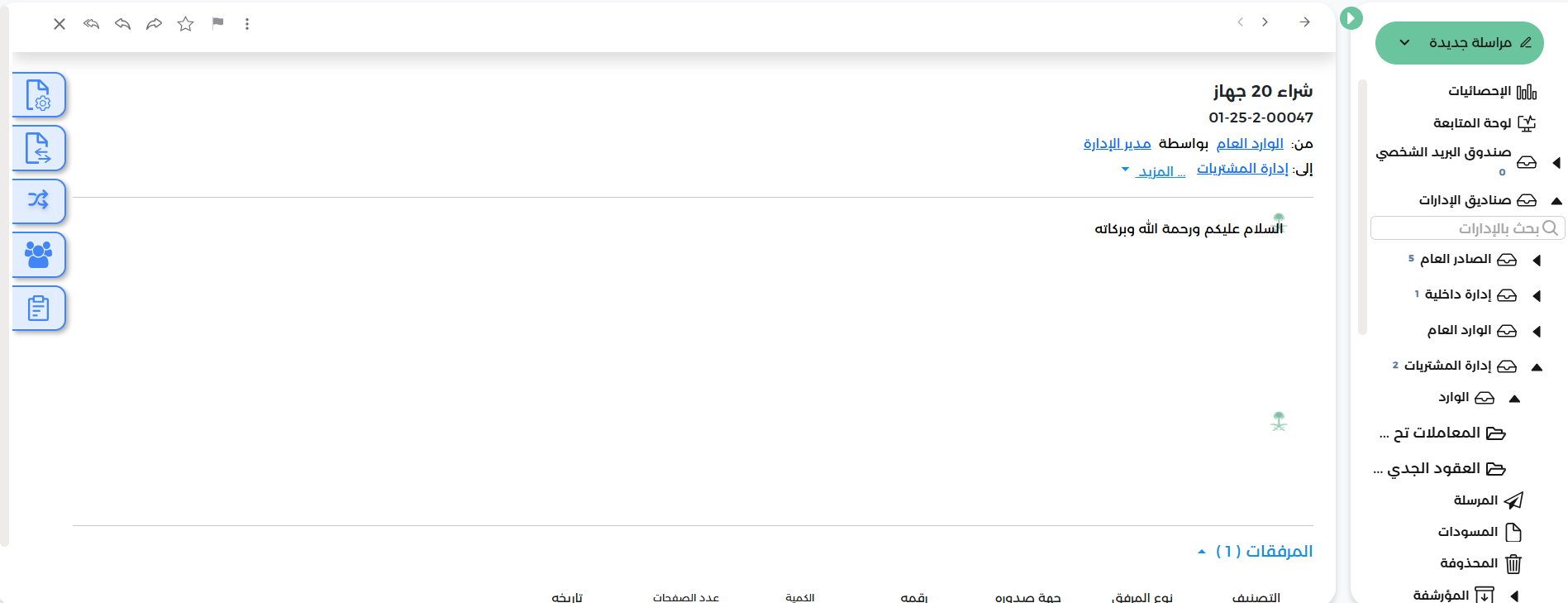
Task: Click the forward arrow icon
Action: click(x=154, y=24)
